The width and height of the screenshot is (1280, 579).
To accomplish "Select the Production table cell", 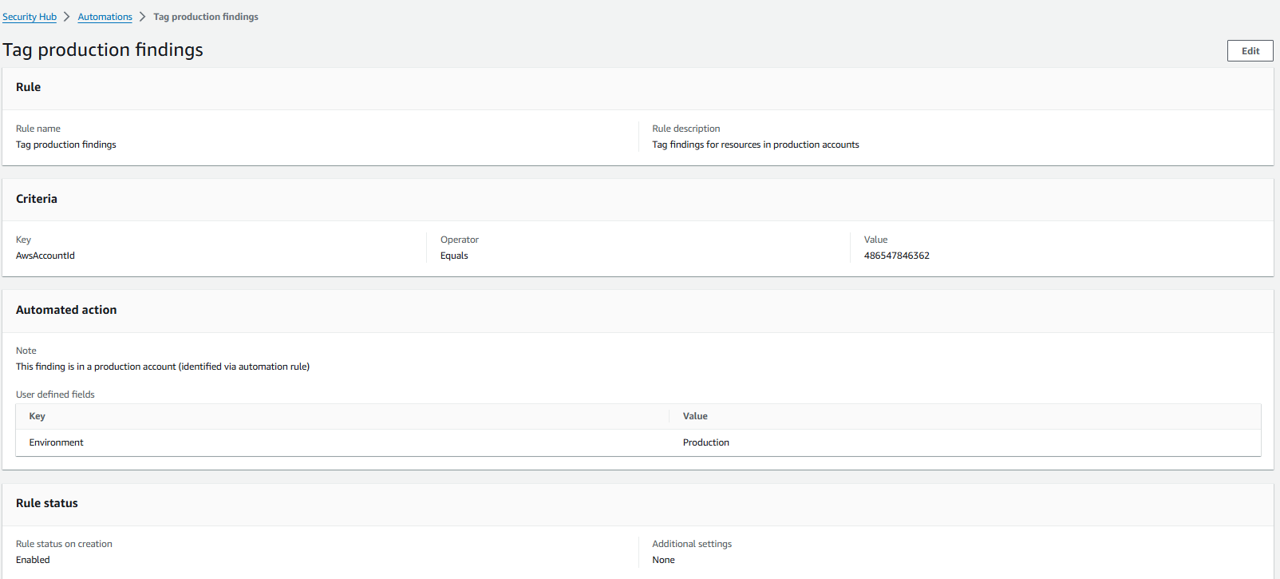I will [x=706, y=442].
